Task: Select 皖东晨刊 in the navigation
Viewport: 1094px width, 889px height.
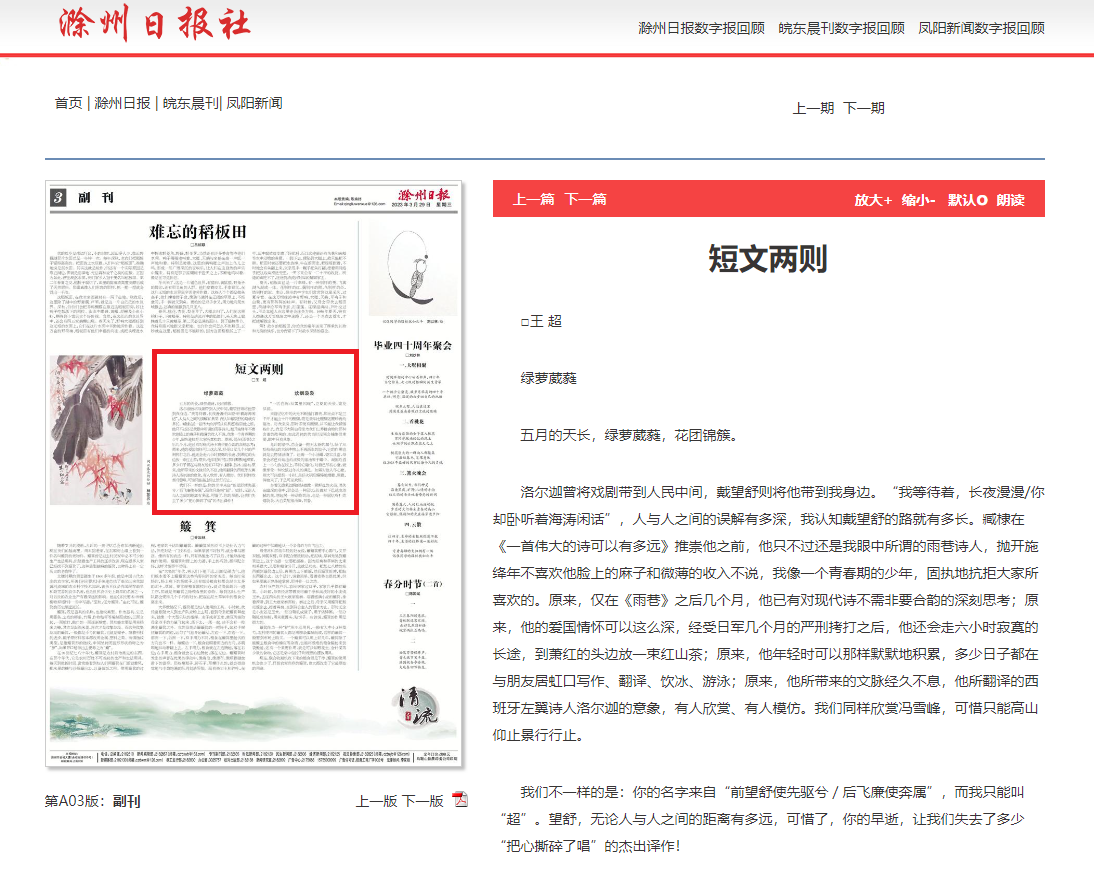Action: [x=190, y=103]
